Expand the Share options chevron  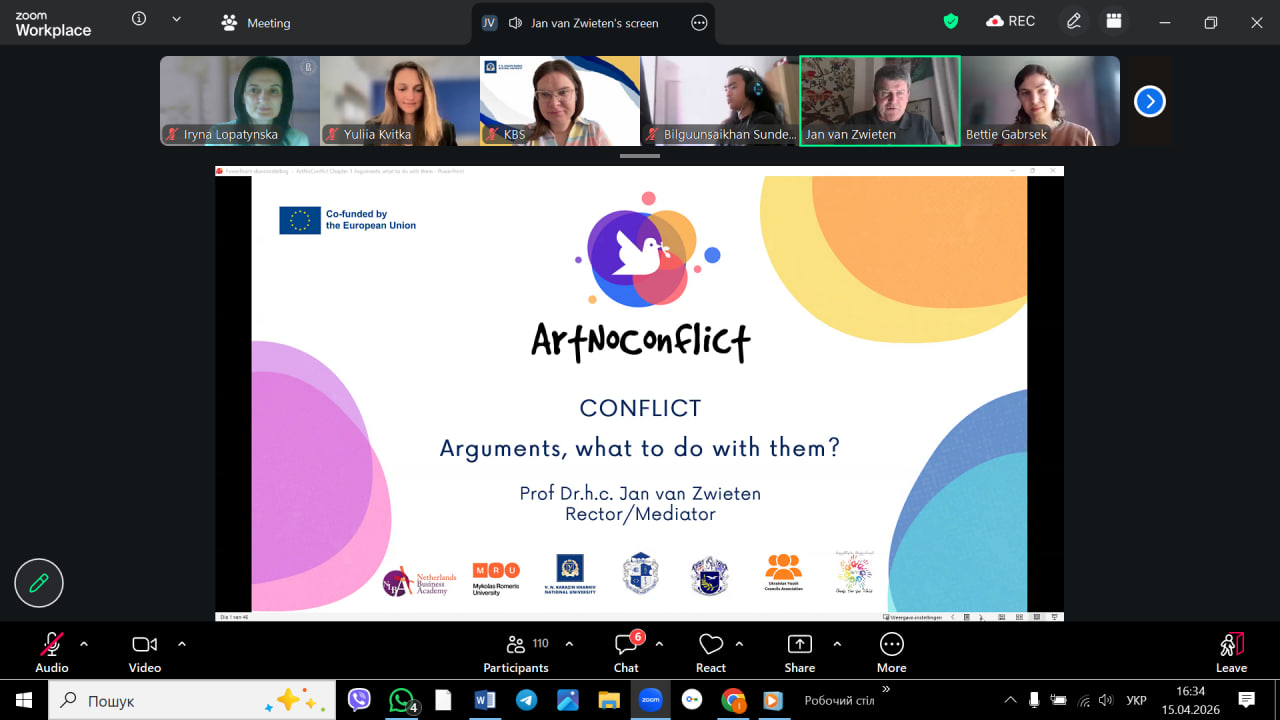(x=837, y=644)
